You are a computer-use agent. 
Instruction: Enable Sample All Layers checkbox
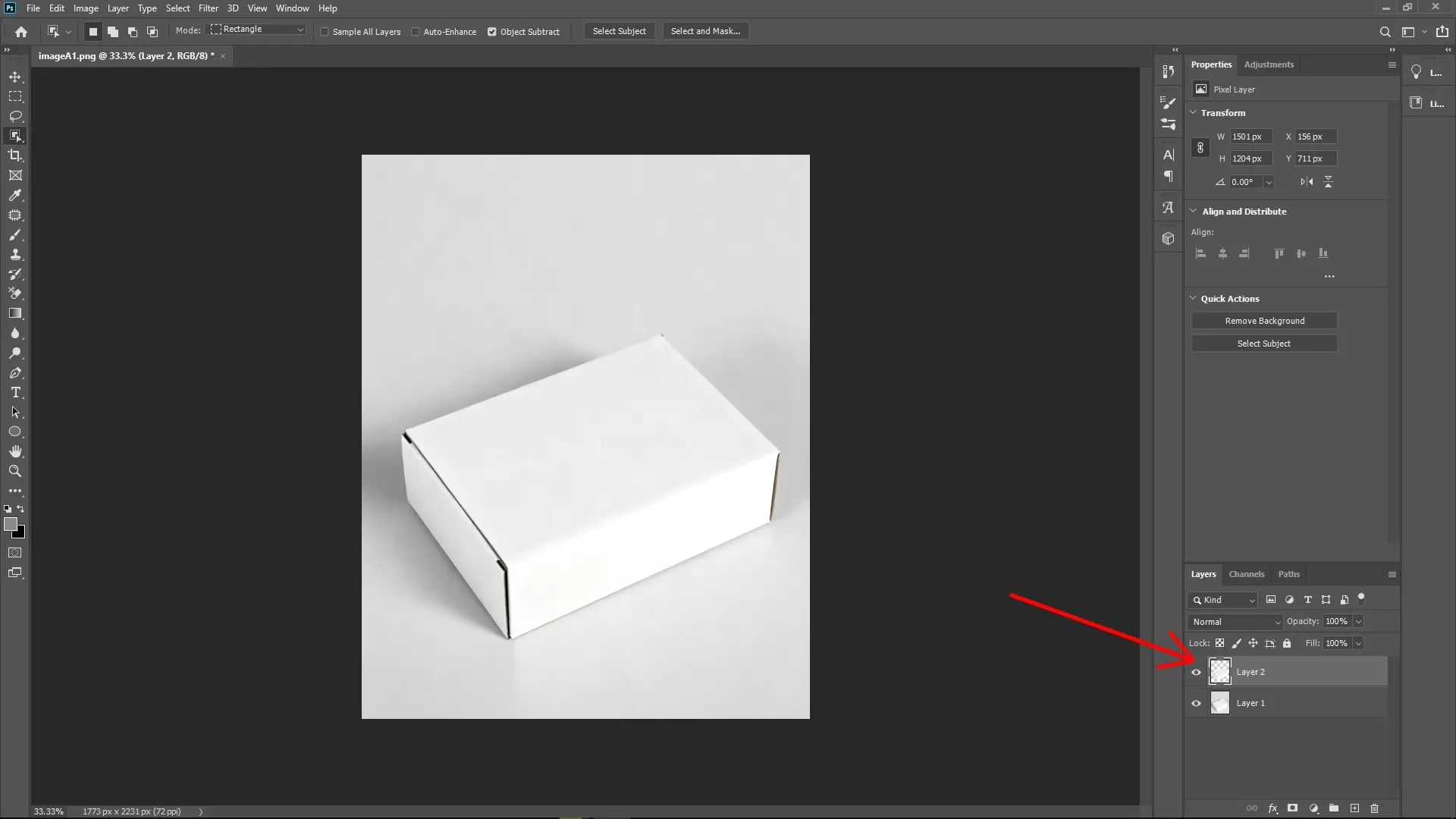pyautogui.click(x=325, y=32)
